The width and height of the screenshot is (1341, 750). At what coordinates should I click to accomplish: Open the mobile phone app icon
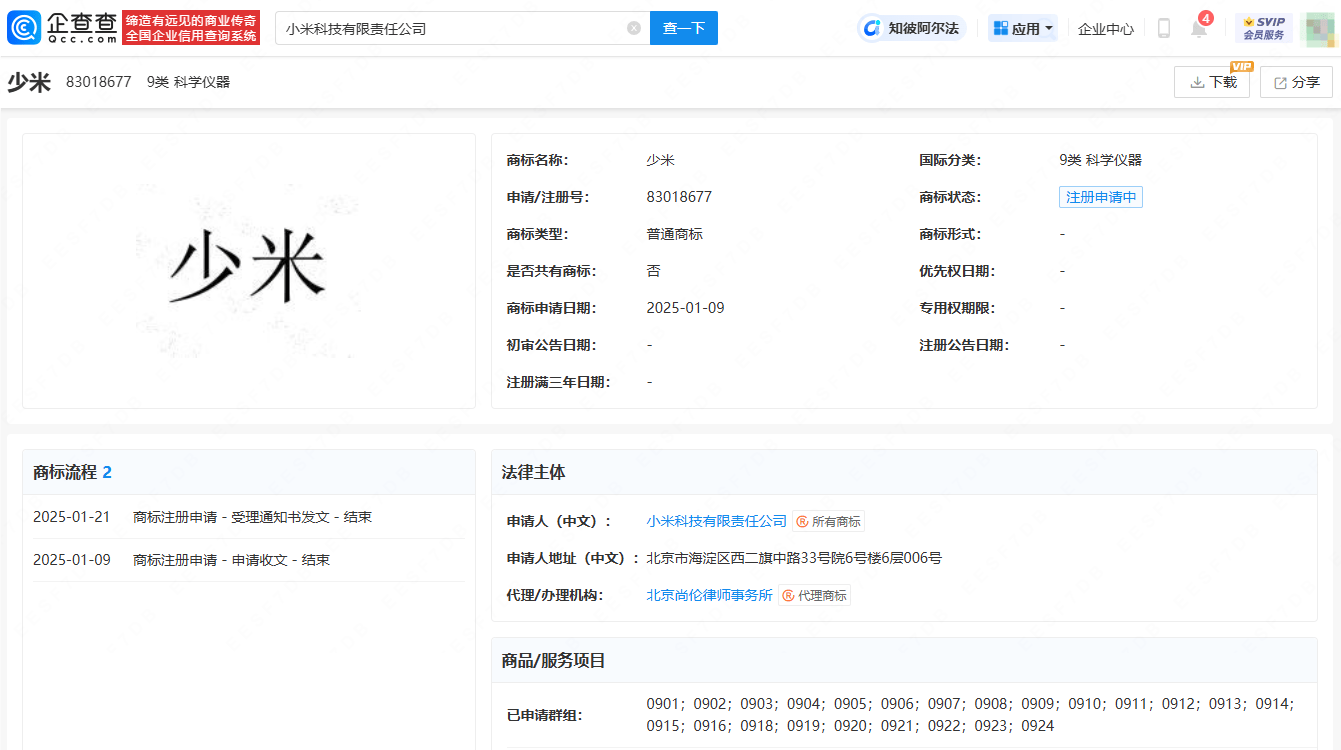1164,28
